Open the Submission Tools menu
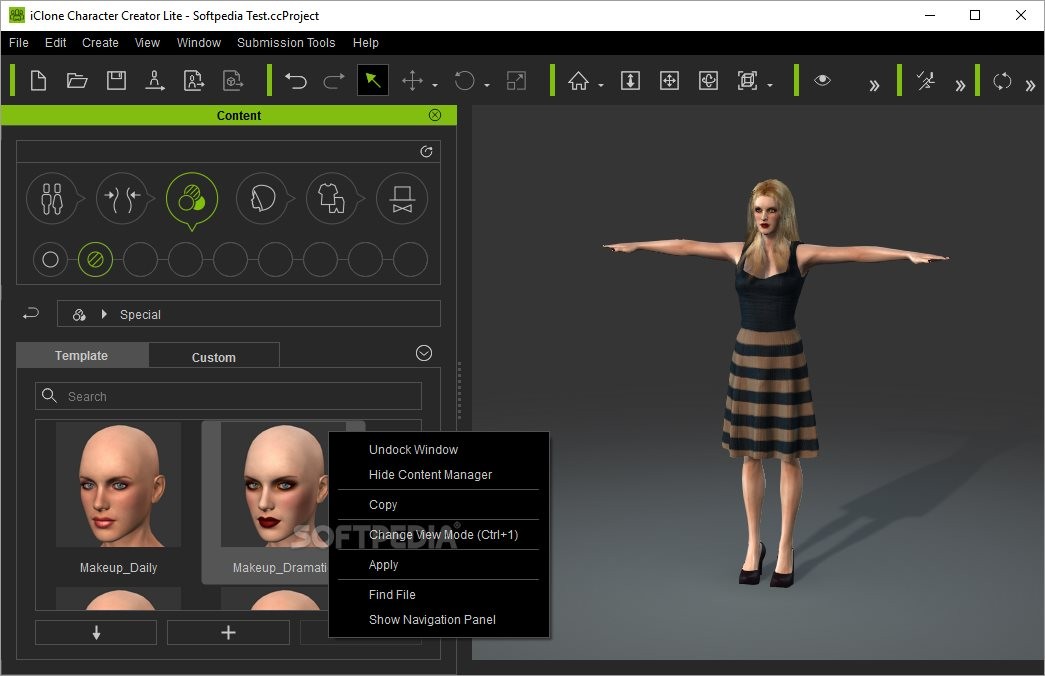This screenshot has height=676, width=1045. click(286, 43)
